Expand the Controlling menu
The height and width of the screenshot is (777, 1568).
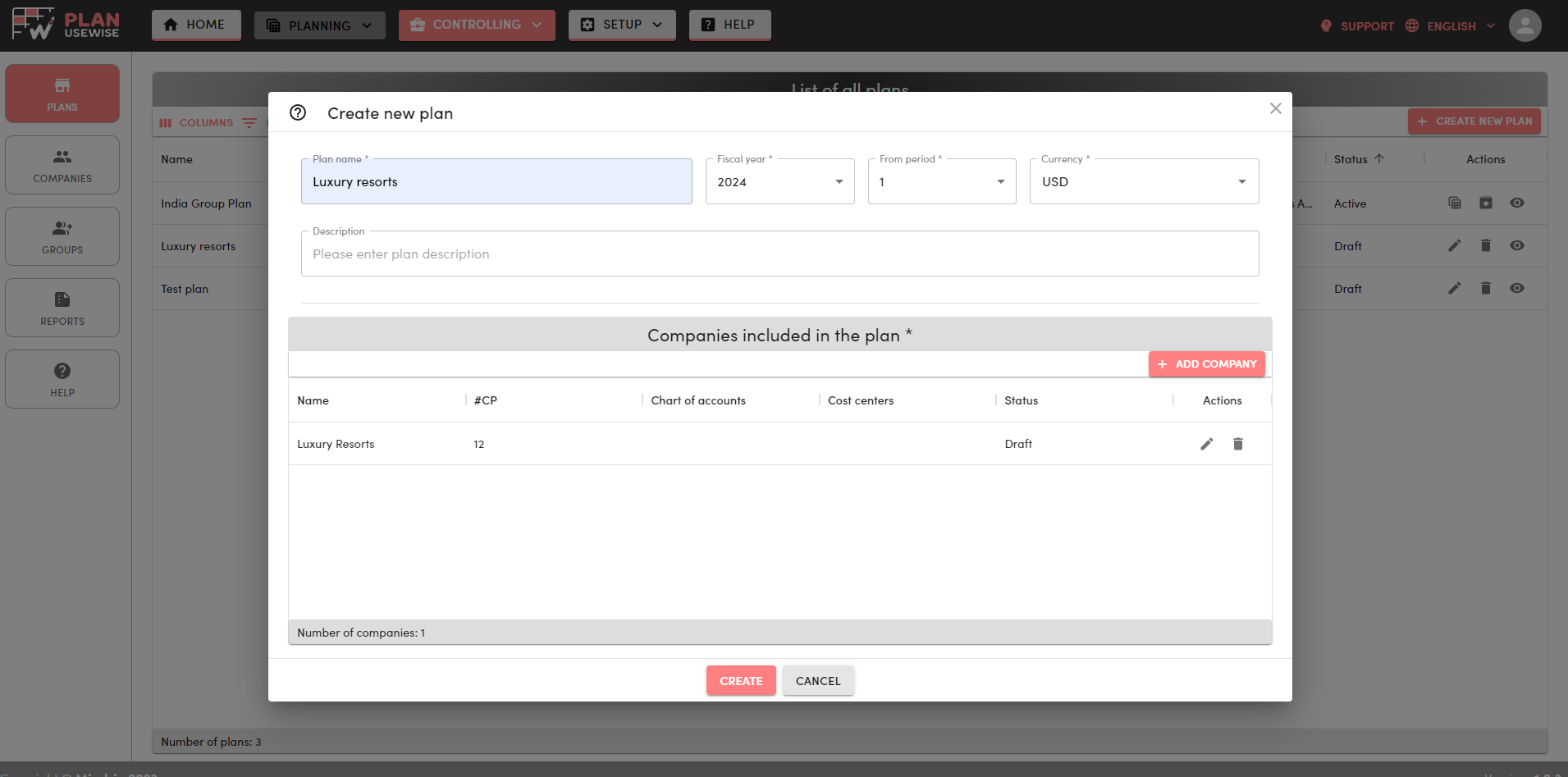[477, 25]
